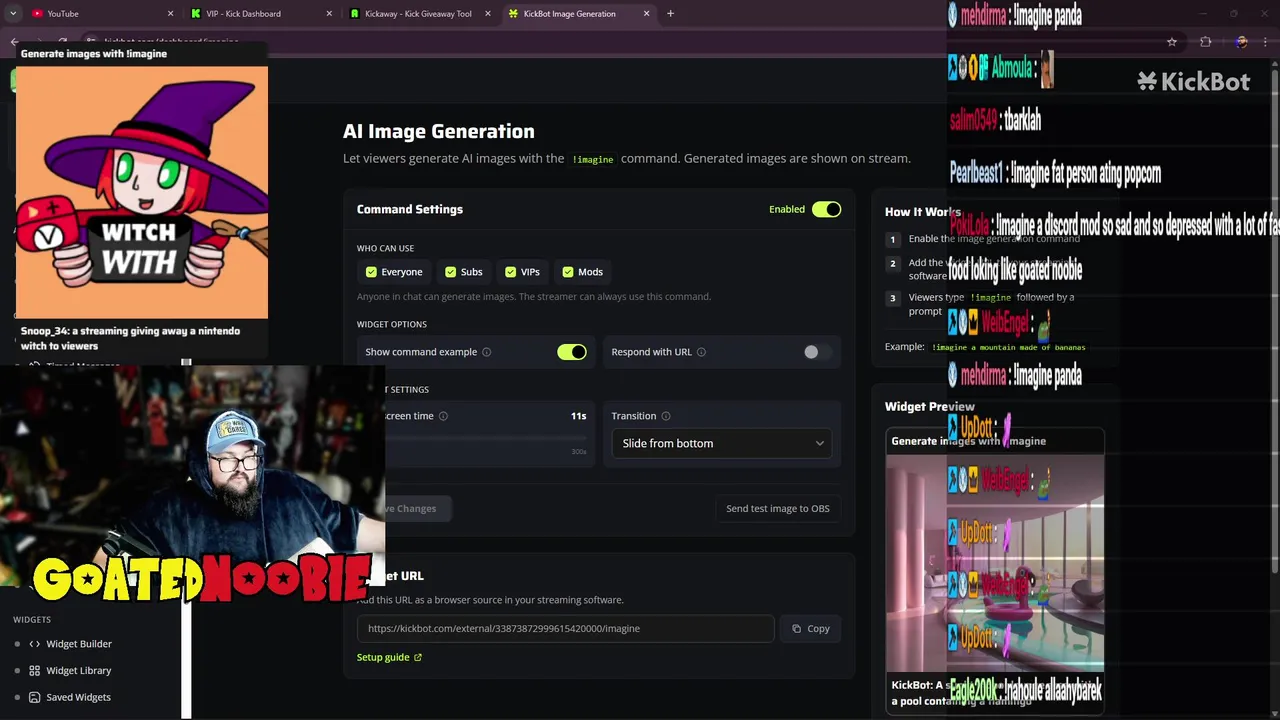The height and width of the screenshot is (720, 1280).
Task: Open a new browser tab with plus icon
Action: [670, 14]
